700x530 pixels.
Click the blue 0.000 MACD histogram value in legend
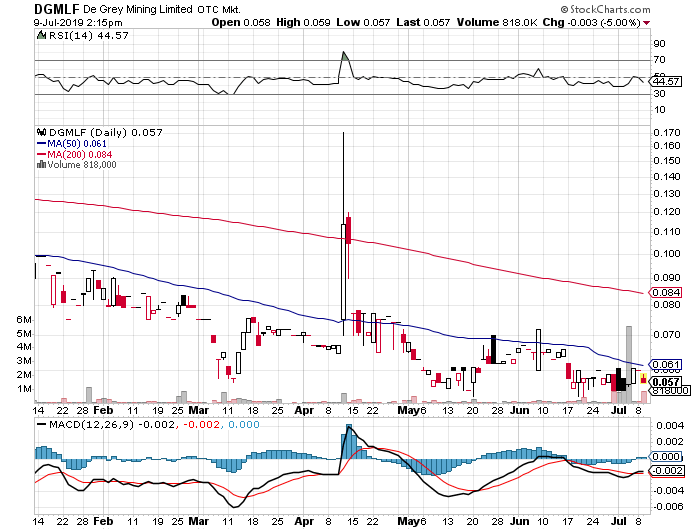click(x=244, y=424)
